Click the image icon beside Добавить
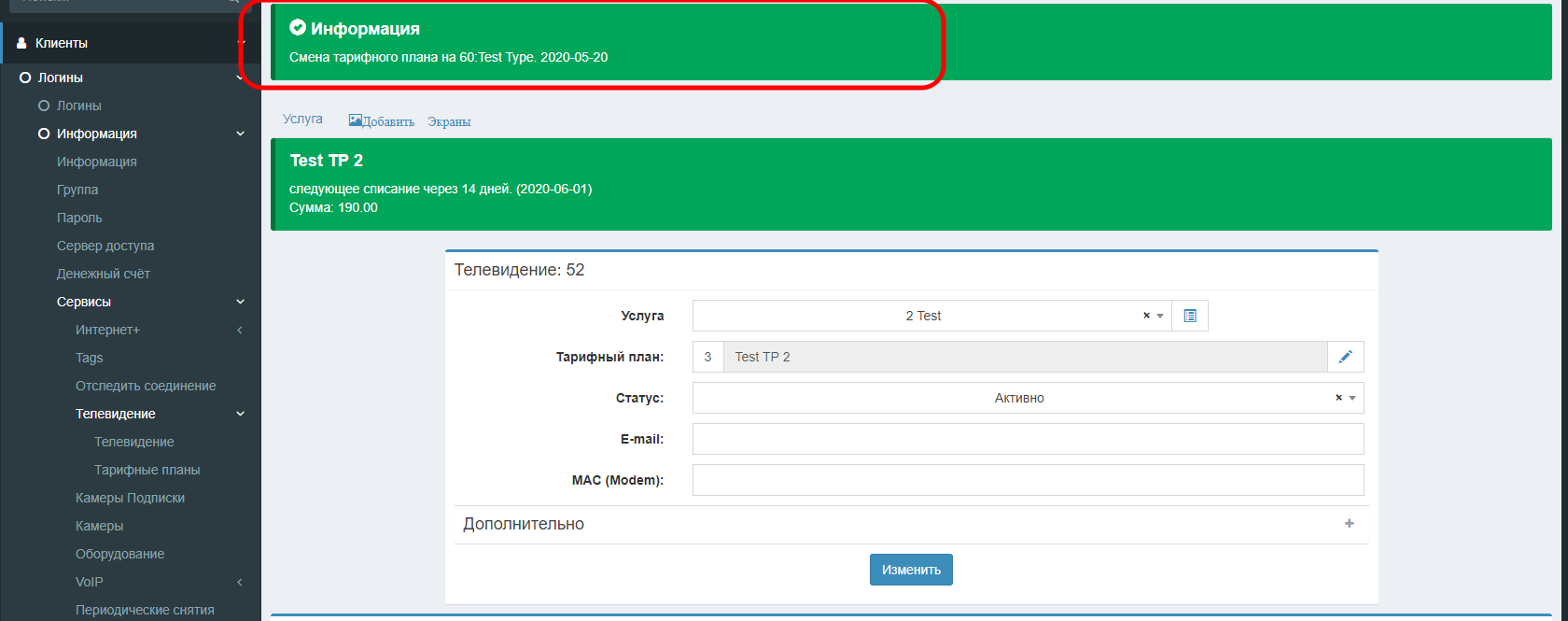The width and height of the screenshot is (1568, 621). point(355,120)
